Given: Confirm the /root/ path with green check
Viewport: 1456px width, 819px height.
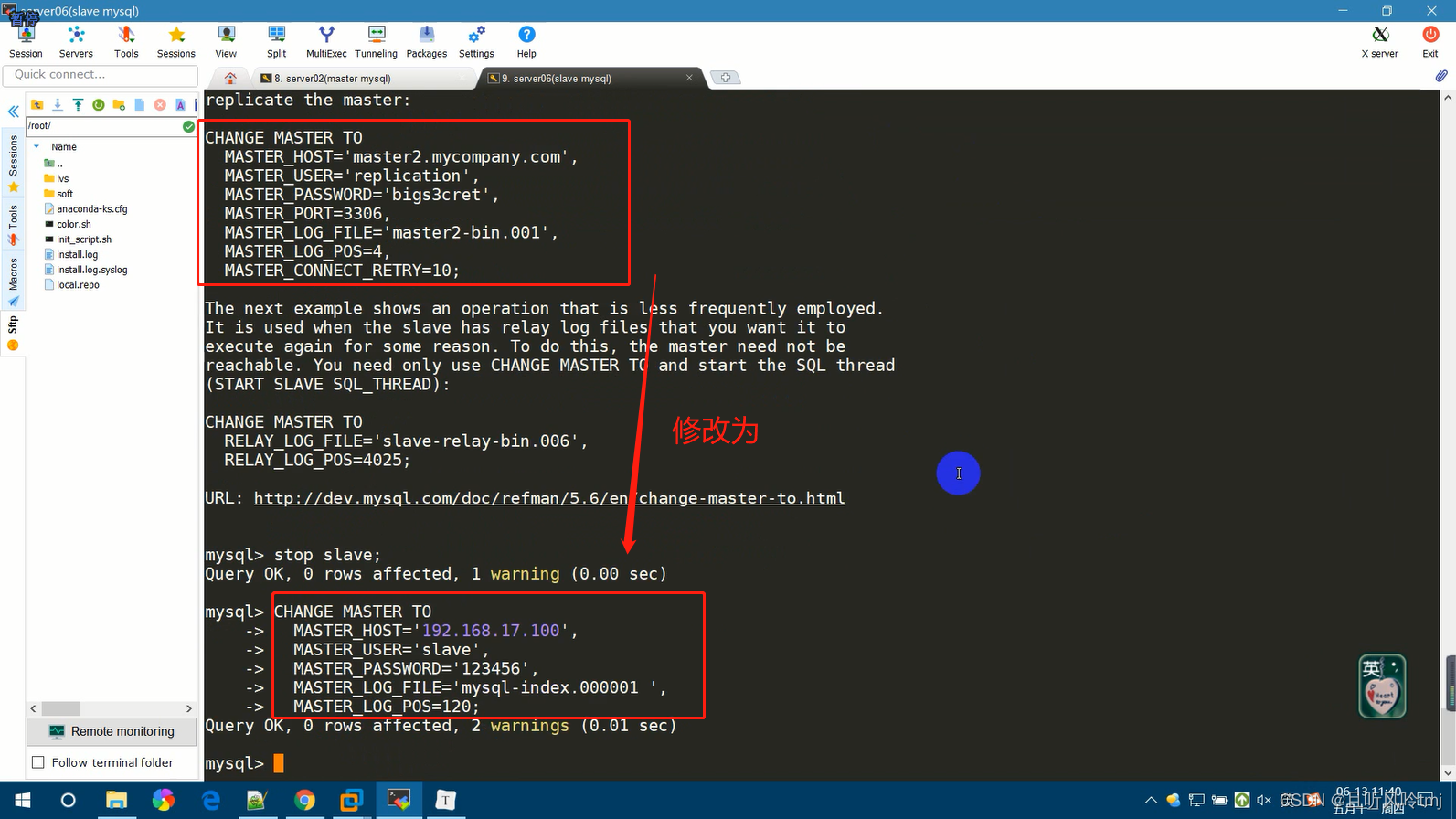Looking at the screenshot, I should [x=188, y=126].
